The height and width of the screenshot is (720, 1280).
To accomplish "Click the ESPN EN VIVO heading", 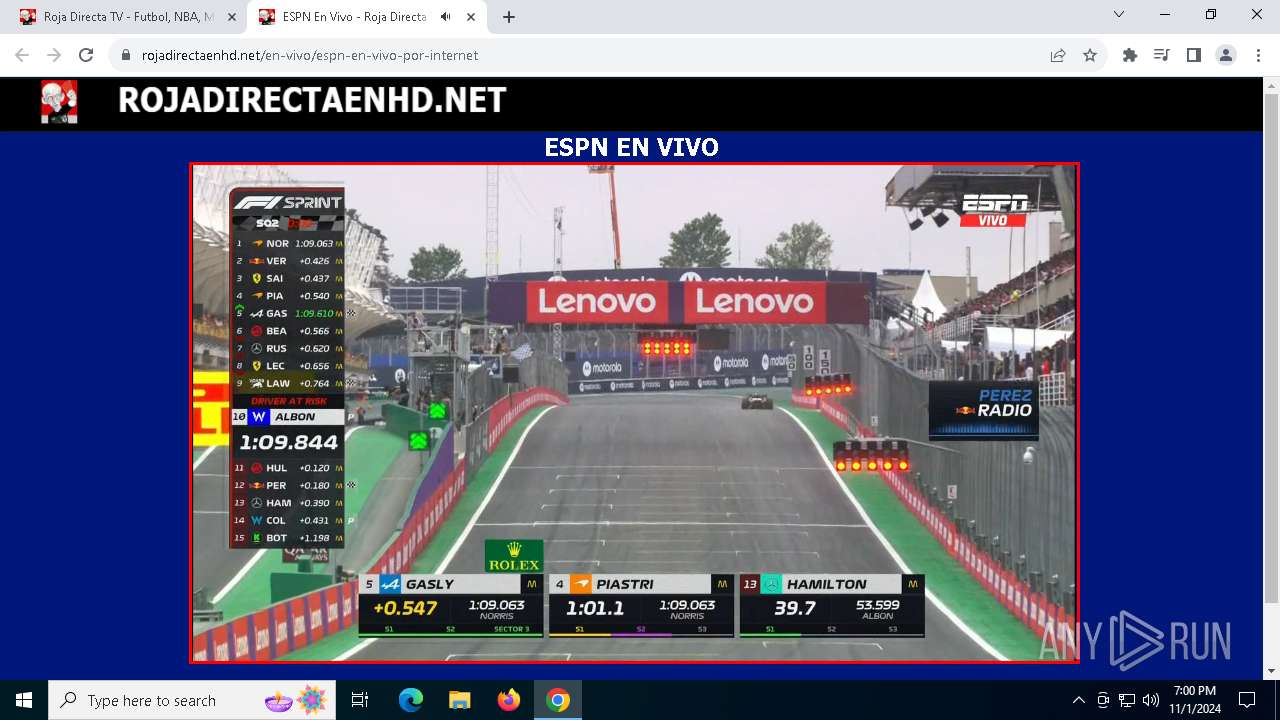I will (631, 147).
